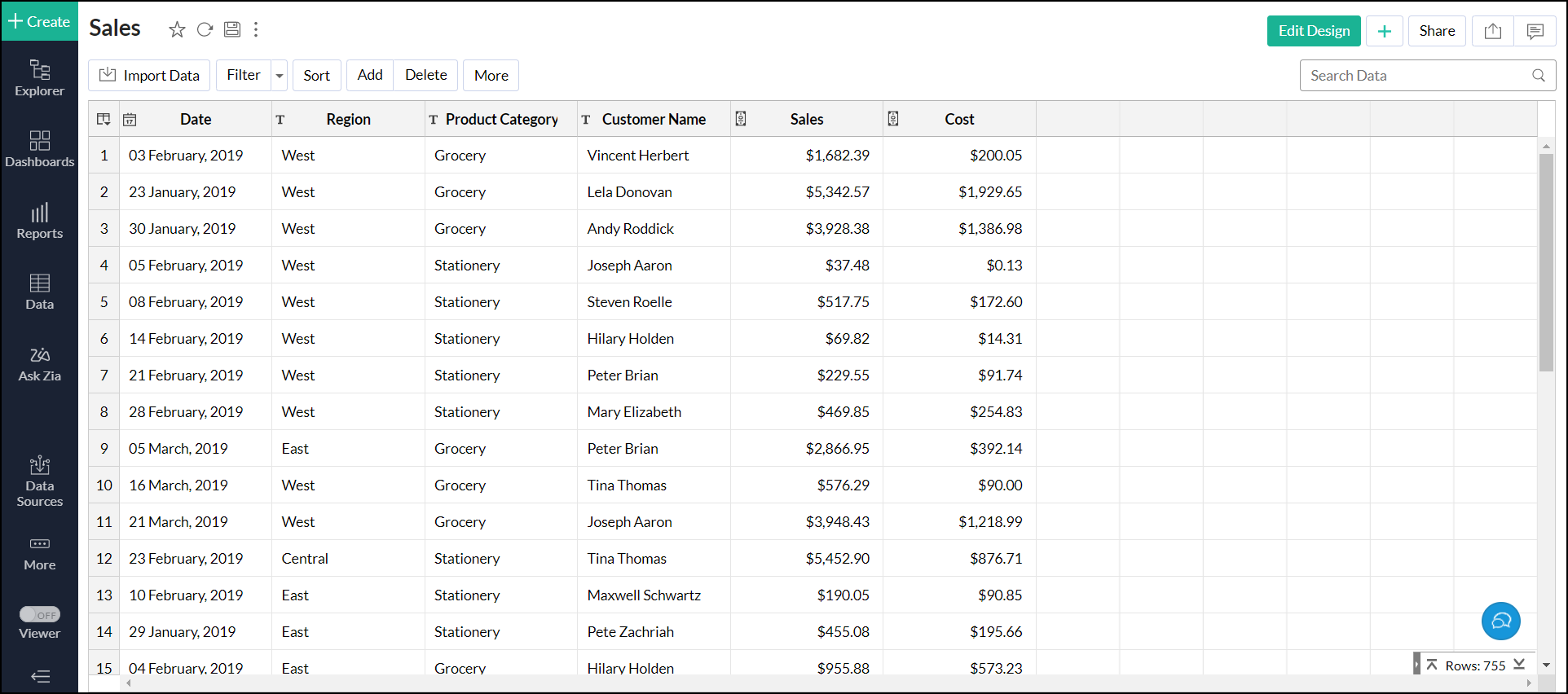Click the save disk icon
Screen dimensions: 1568x694
click(x=232, y=30)
